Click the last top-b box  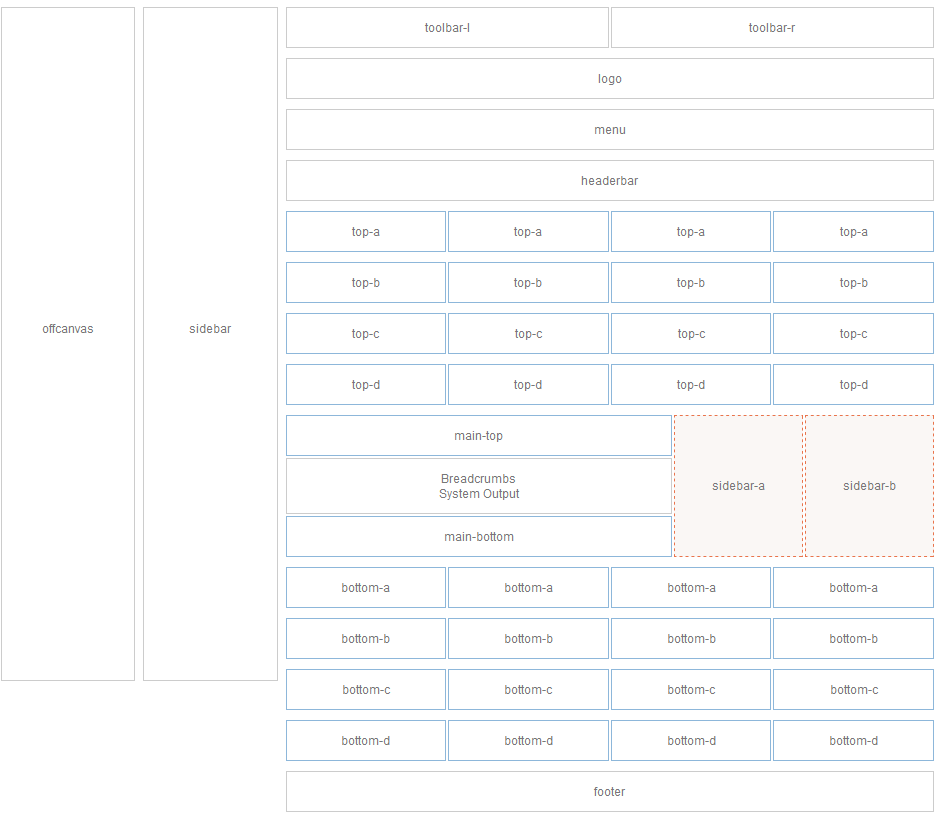point(853,283)
